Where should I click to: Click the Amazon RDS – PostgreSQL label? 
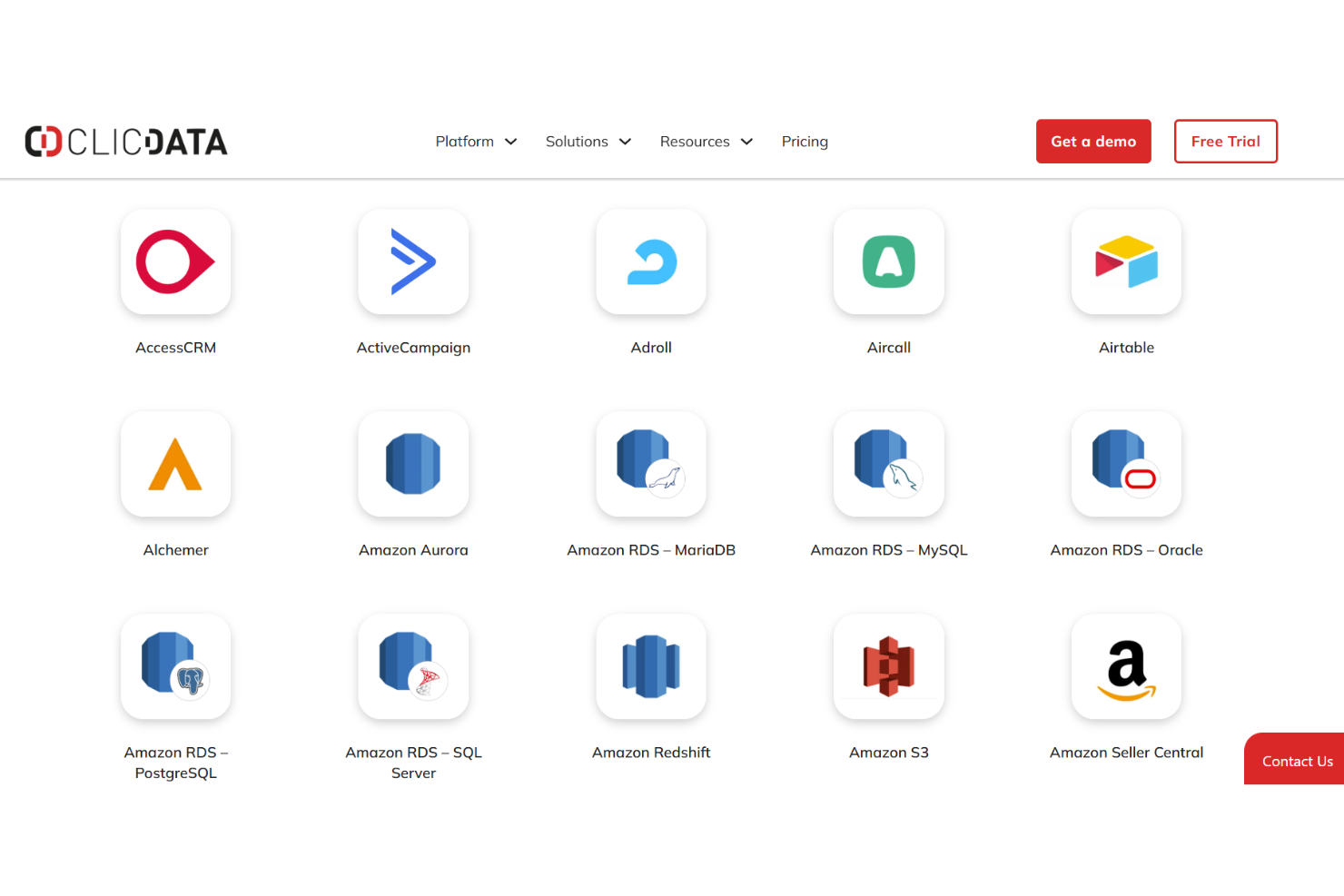[175, 763]
